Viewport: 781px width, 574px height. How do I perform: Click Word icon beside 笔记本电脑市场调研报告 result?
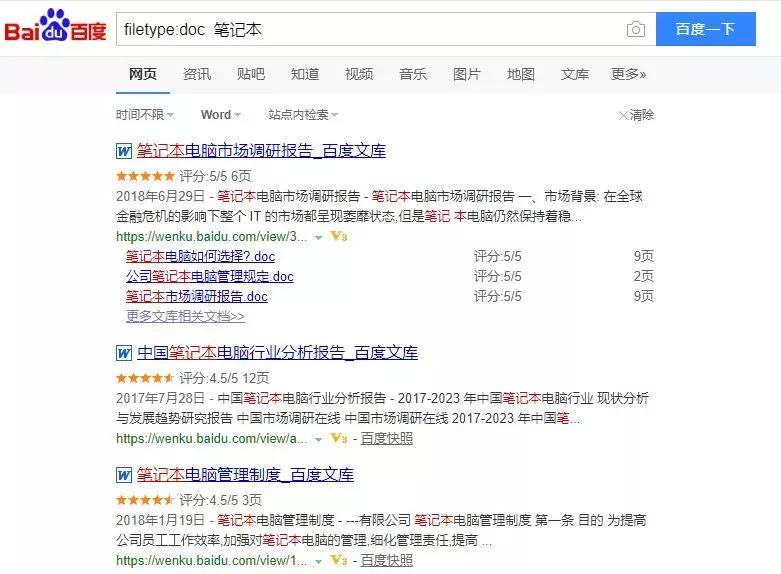[124, 150]
